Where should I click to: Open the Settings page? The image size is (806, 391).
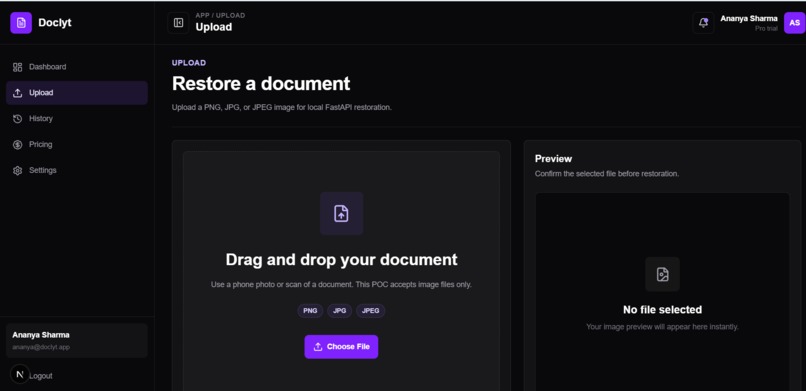[77, 170]
